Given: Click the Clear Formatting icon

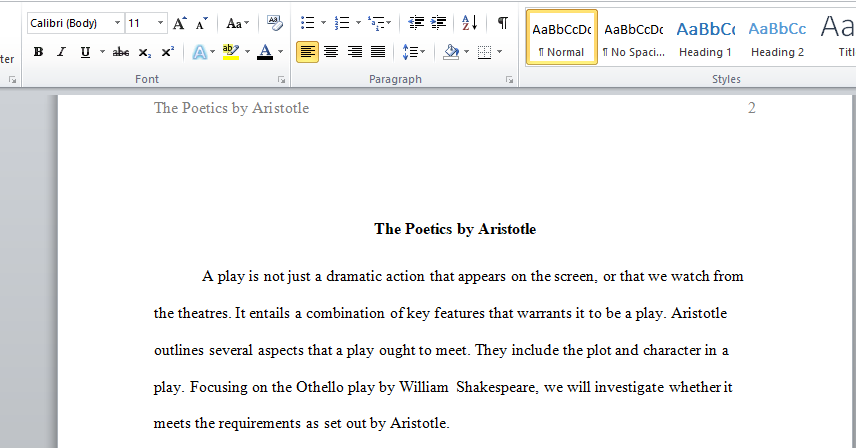Looking at the screenshot, I should 274,23.
